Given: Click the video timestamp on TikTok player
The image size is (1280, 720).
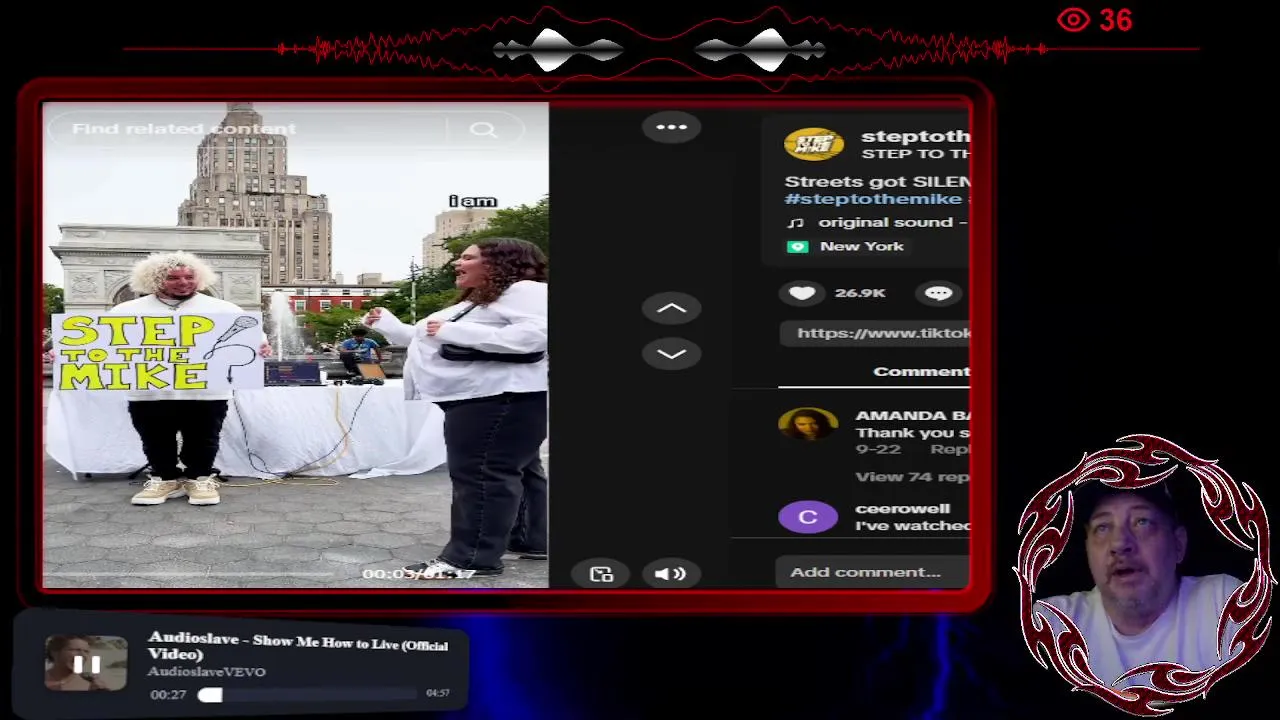Looking at the screenshot, I should (418, 574).
